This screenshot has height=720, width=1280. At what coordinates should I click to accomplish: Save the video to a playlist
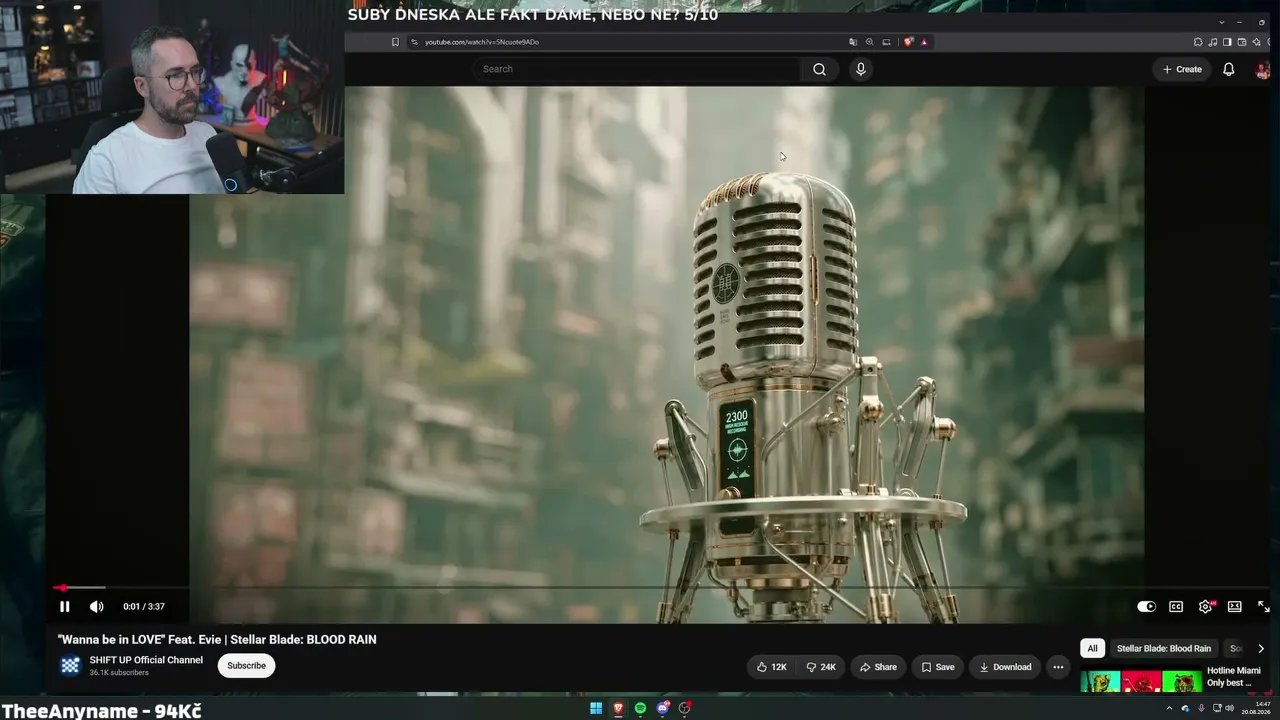(938, 667)
